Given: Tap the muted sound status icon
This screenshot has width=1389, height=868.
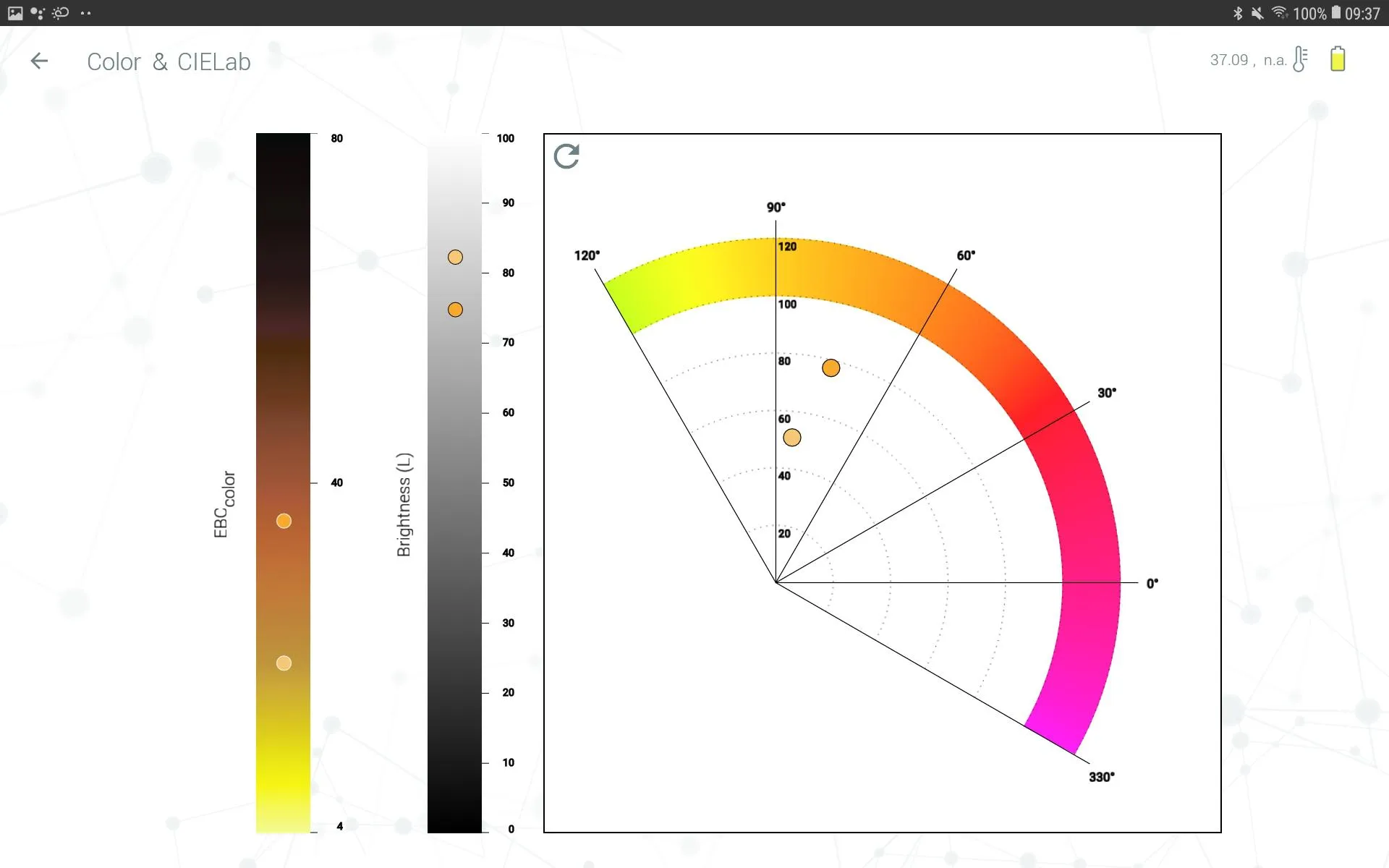Looking at the screenshot, I should point(1258,13).
